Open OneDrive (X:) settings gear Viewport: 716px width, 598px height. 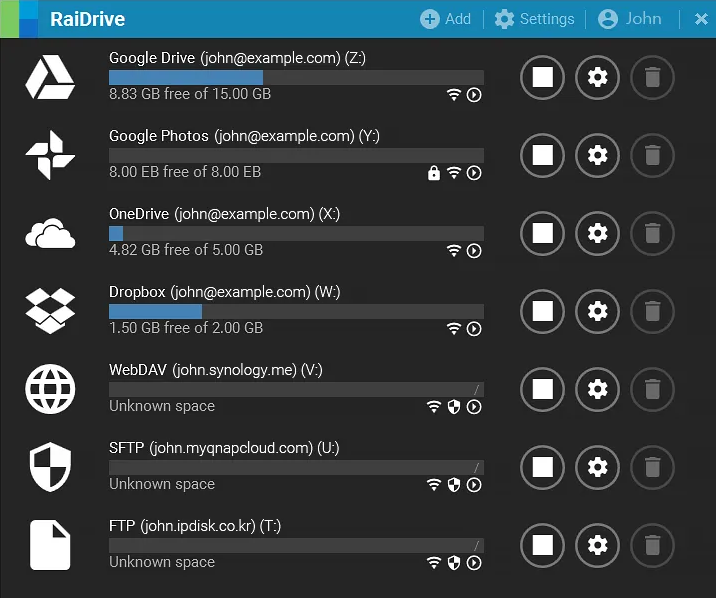(597, 233)
